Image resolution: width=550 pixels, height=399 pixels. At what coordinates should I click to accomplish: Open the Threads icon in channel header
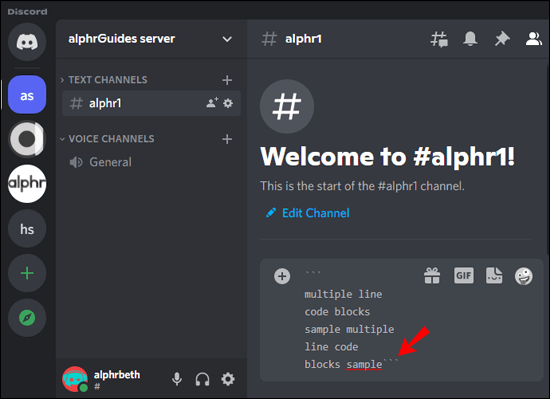point(439,39)
